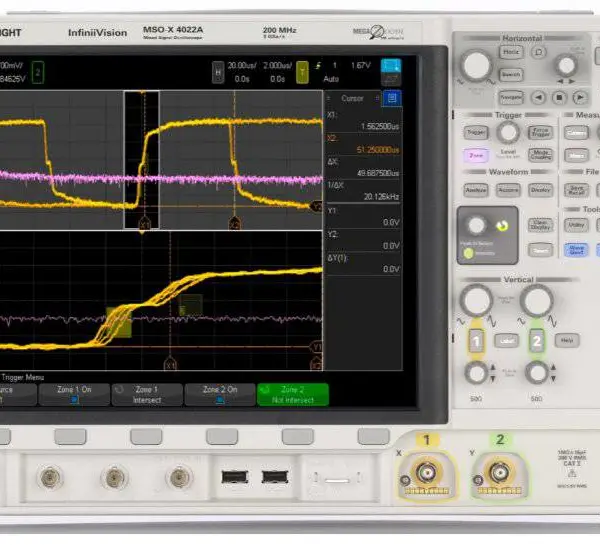The image size is (600, 545).
Task: Push the Horiz button in Horizontal section
Action: pyautogui.click(x=511, y=52)
